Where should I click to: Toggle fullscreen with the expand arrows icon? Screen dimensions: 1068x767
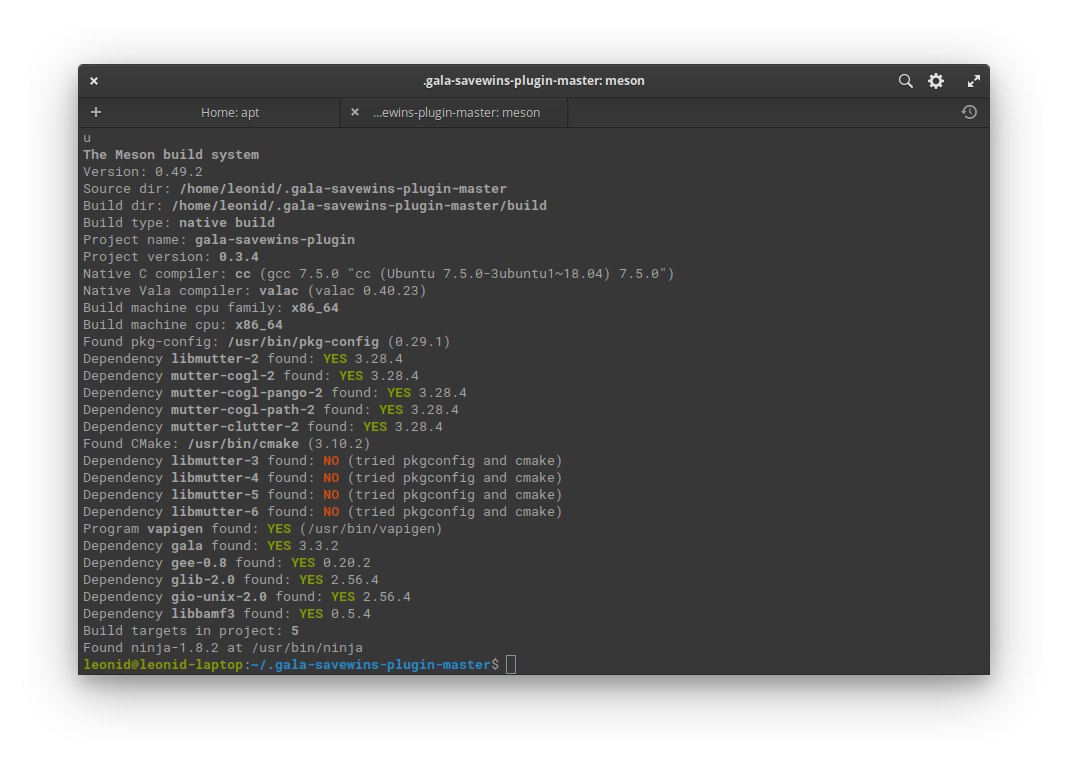pos(973,81)
